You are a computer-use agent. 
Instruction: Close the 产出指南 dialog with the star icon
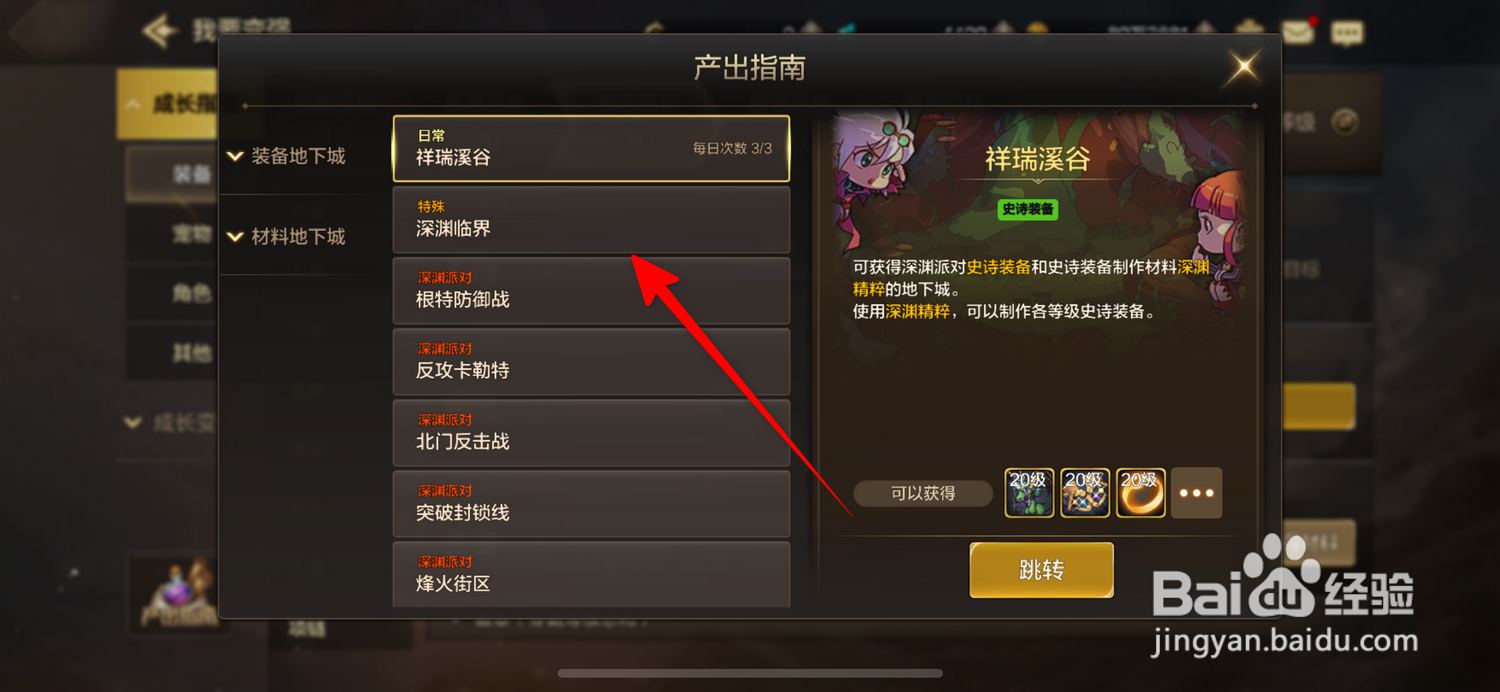tap(1245, 68)
